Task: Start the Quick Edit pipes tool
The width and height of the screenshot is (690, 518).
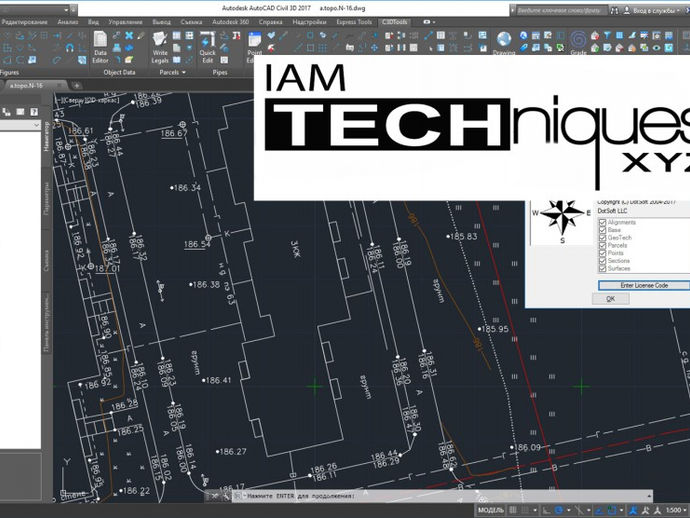Action: tap(207, 47)
